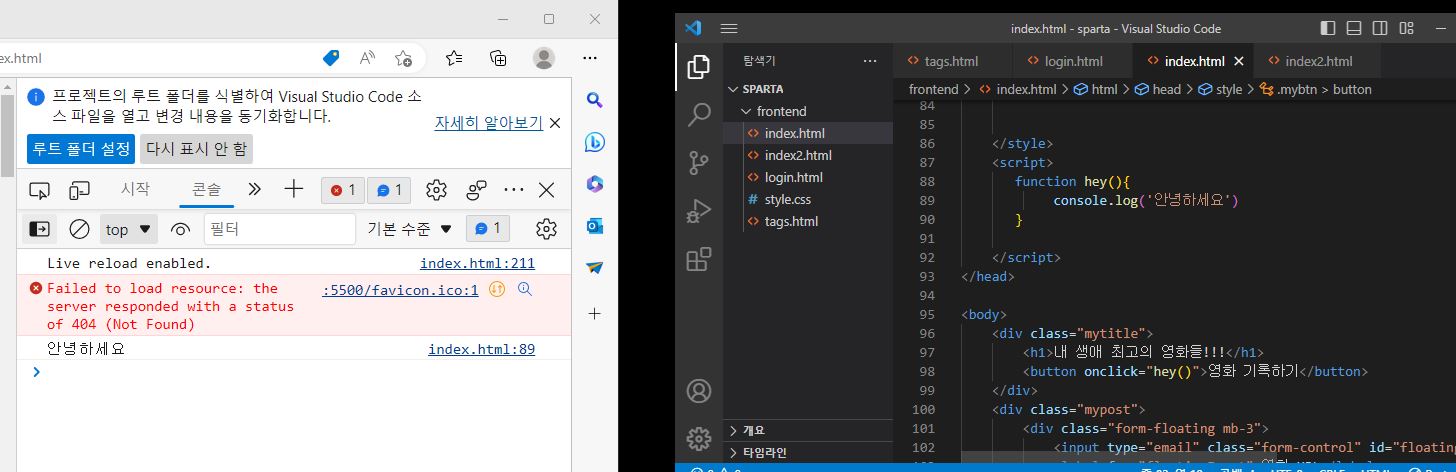Open Source Control view in VS Code

click(x=699, y=163)
